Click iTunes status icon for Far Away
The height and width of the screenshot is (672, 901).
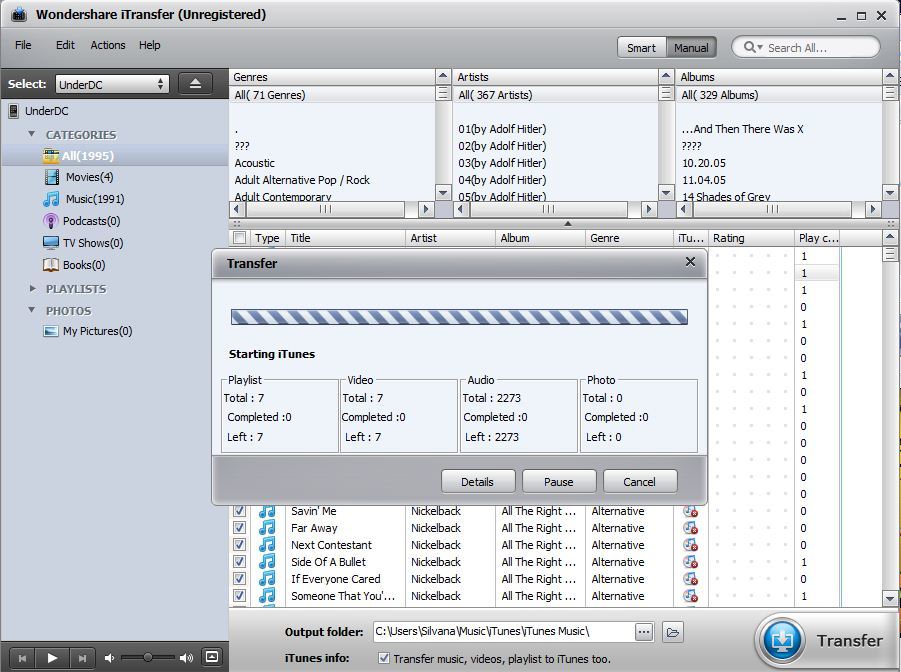[690, 528]
